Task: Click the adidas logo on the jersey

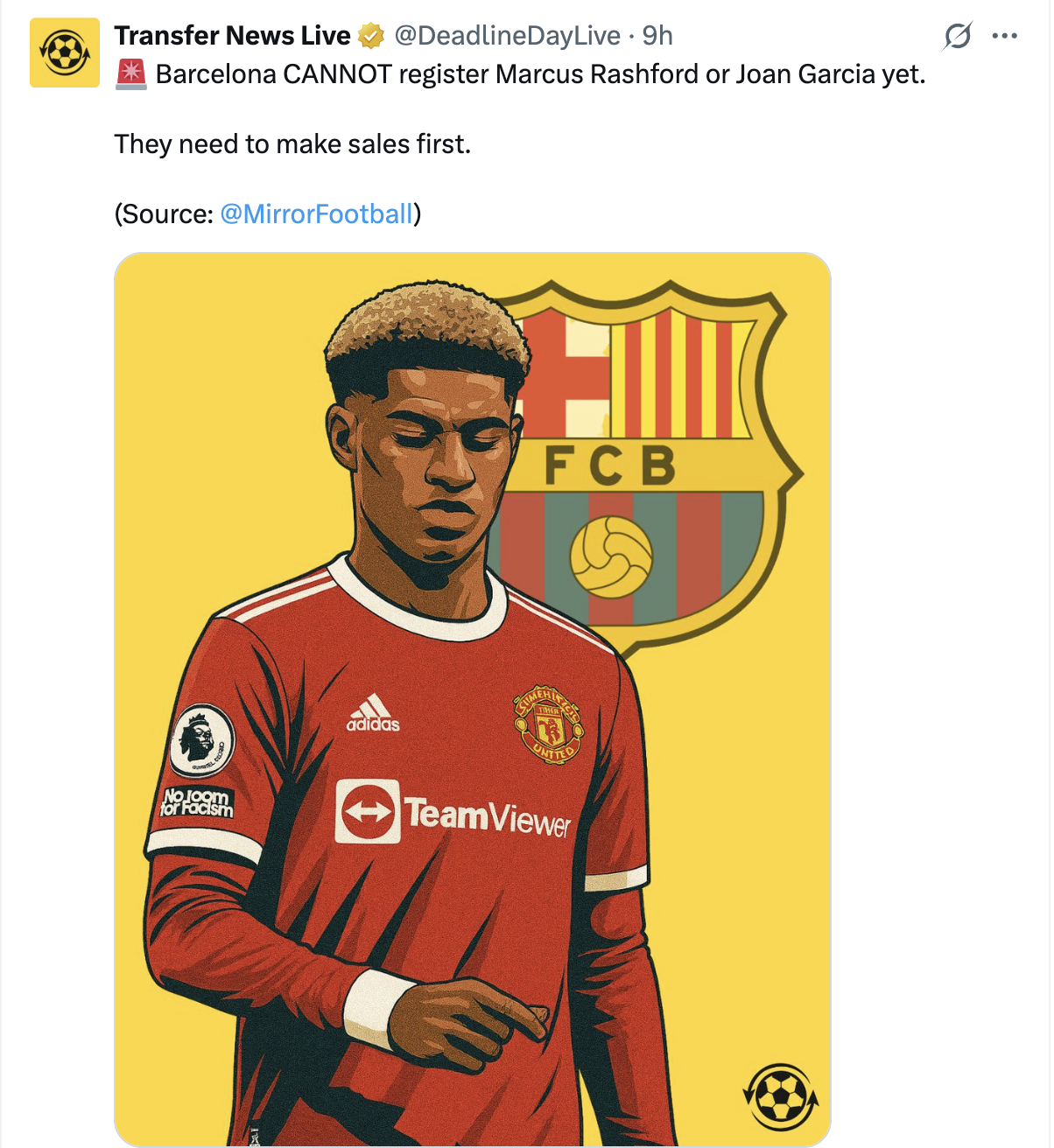Action: [x=374, y=712]
